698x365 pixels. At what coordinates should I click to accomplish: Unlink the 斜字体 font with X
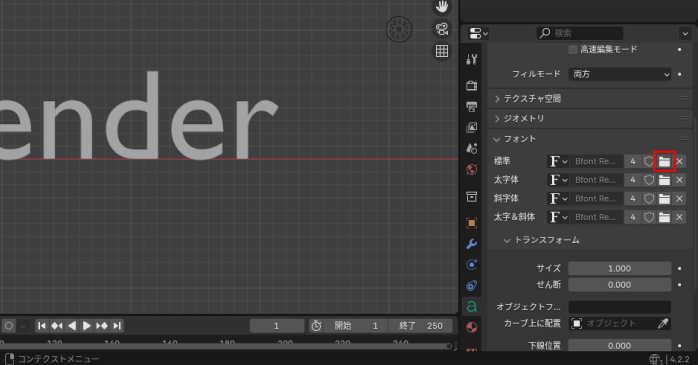click(679, 199)
